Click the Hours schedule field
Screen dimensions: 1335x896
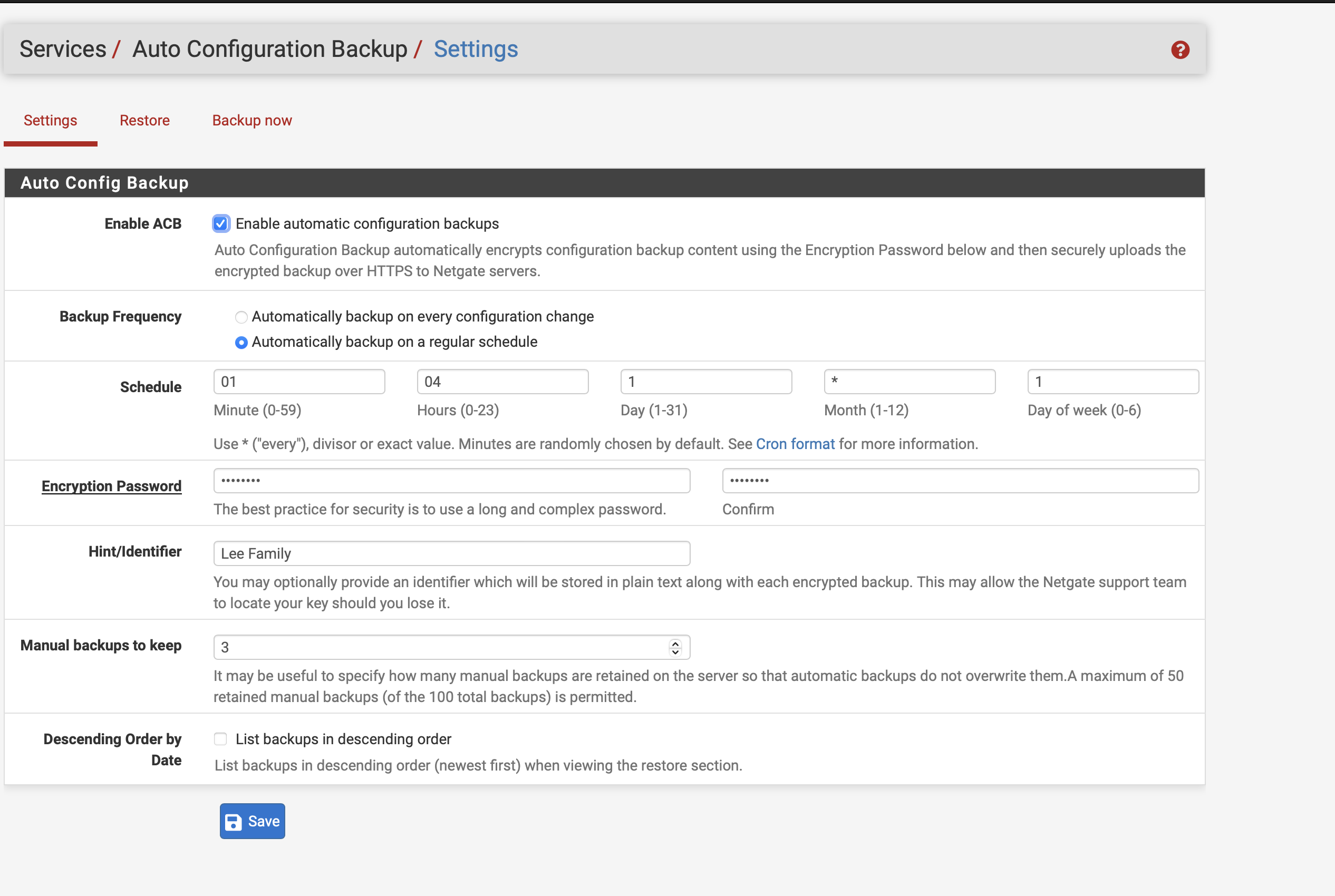(502, 382)
